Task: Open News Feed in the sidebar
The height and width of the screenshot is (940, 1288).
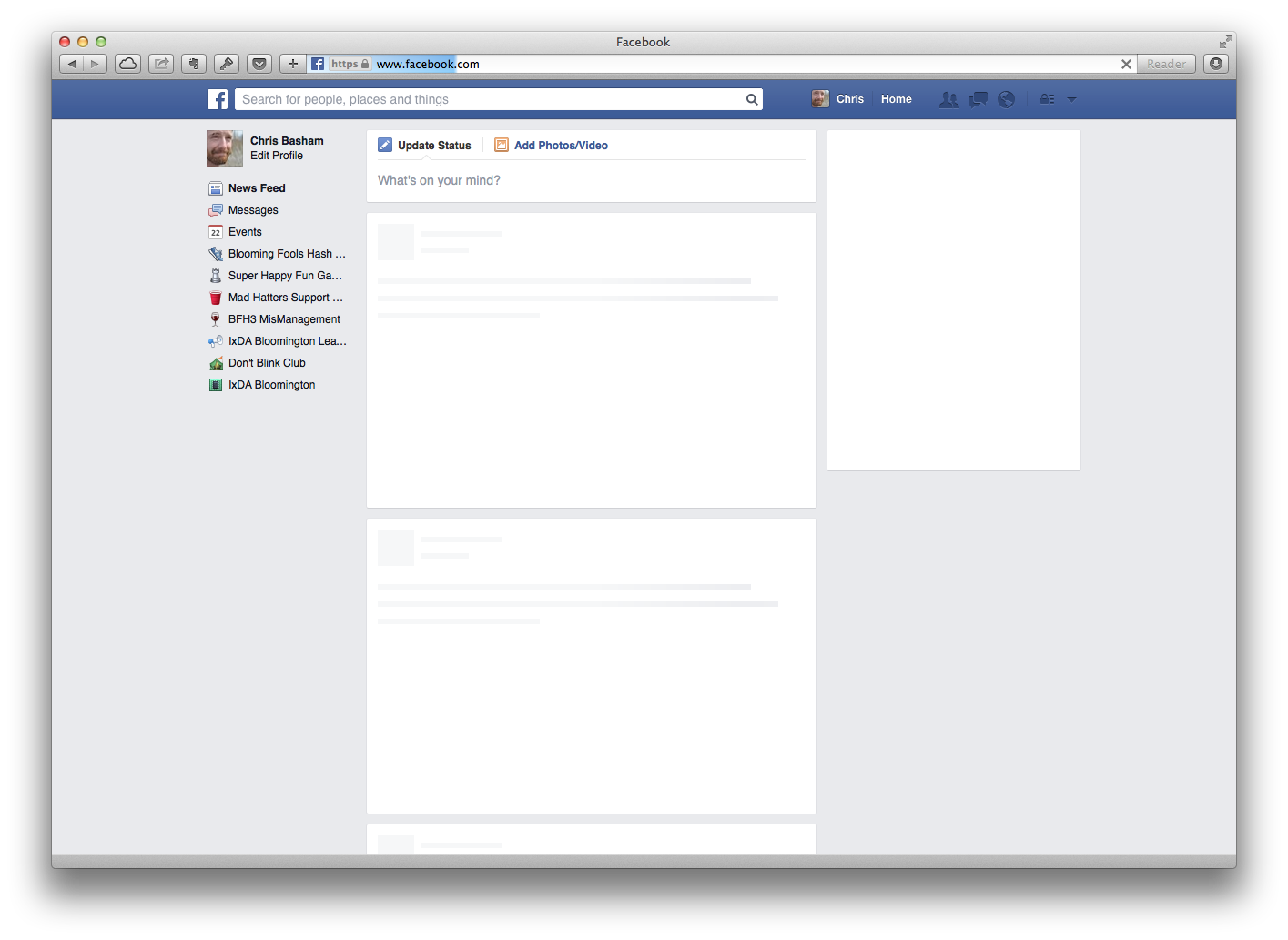Action: pos(256,188)
